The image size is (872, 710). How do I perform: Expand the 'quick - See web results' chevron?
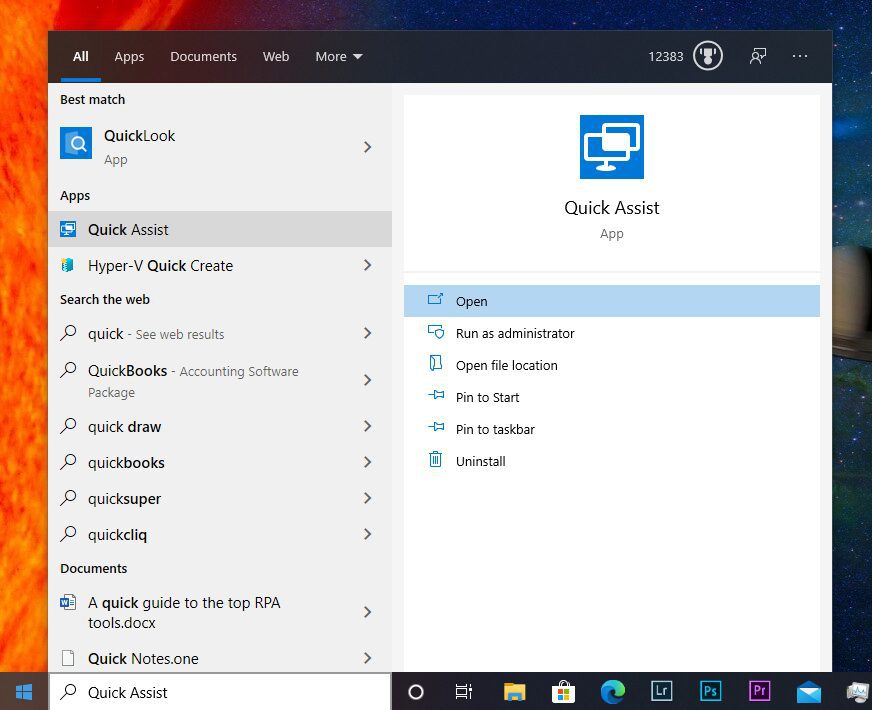click(x=367, y=333)
